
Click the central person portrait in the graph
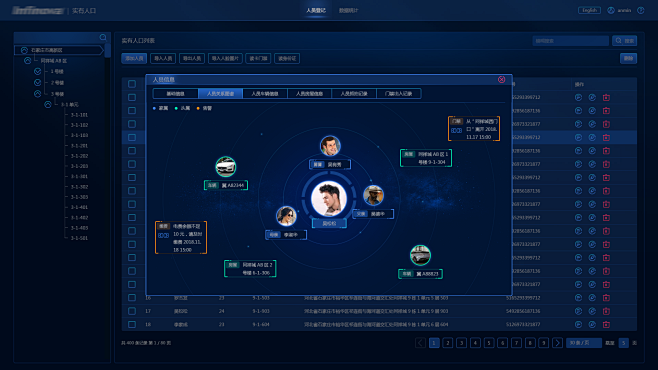[x=329, y=199]
